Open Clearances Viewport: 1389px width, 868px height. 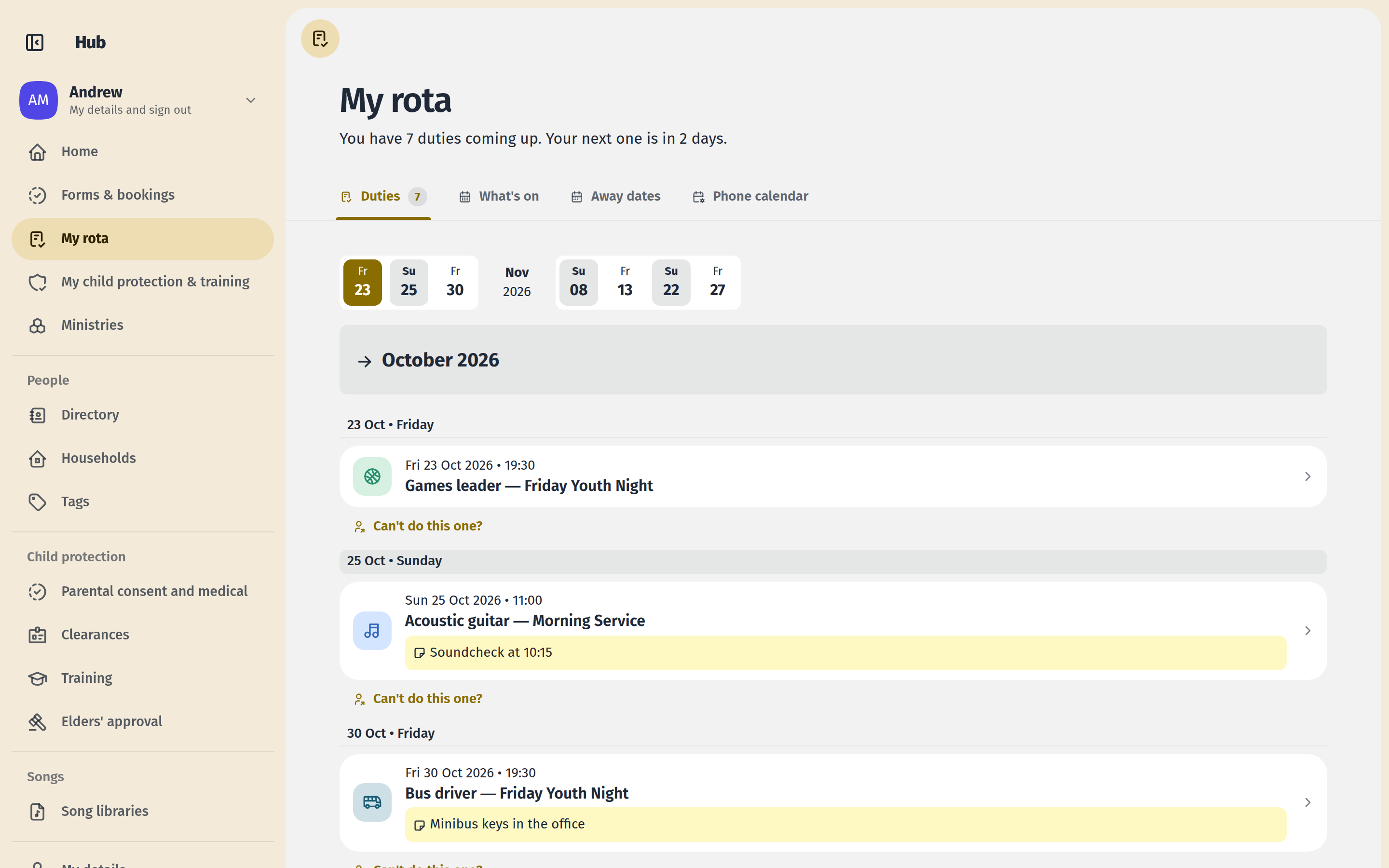142,635
